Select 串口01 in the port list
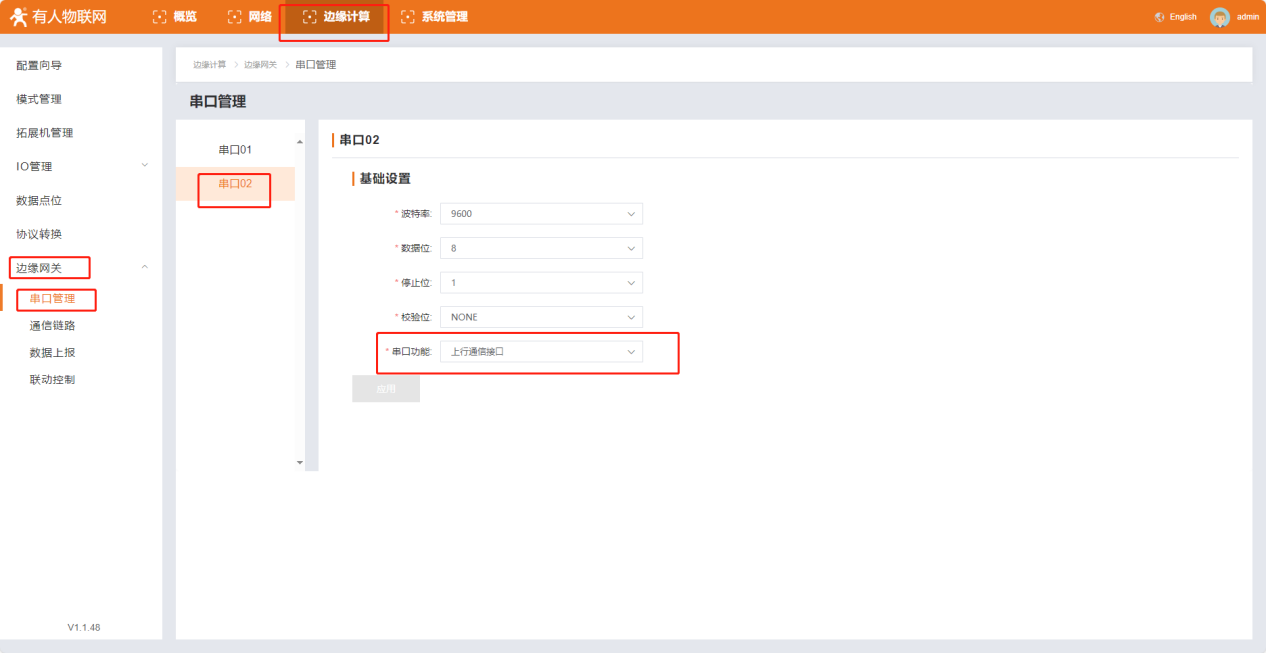 pyautogui.click(x=235, y=150)
